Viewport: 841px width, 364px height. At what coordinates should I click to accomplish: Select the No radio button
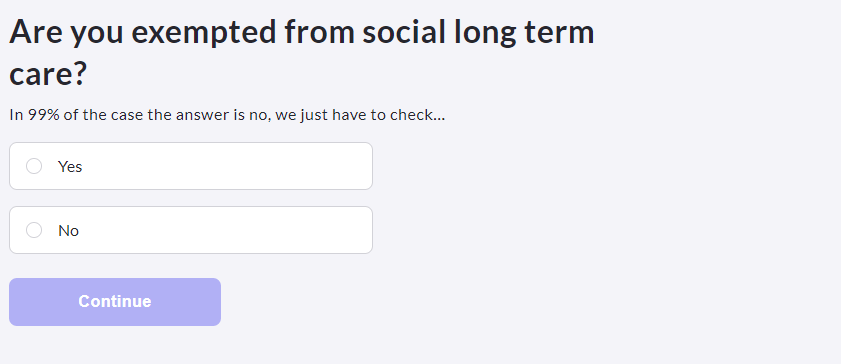pyautogui.click(x=34, y=230)
